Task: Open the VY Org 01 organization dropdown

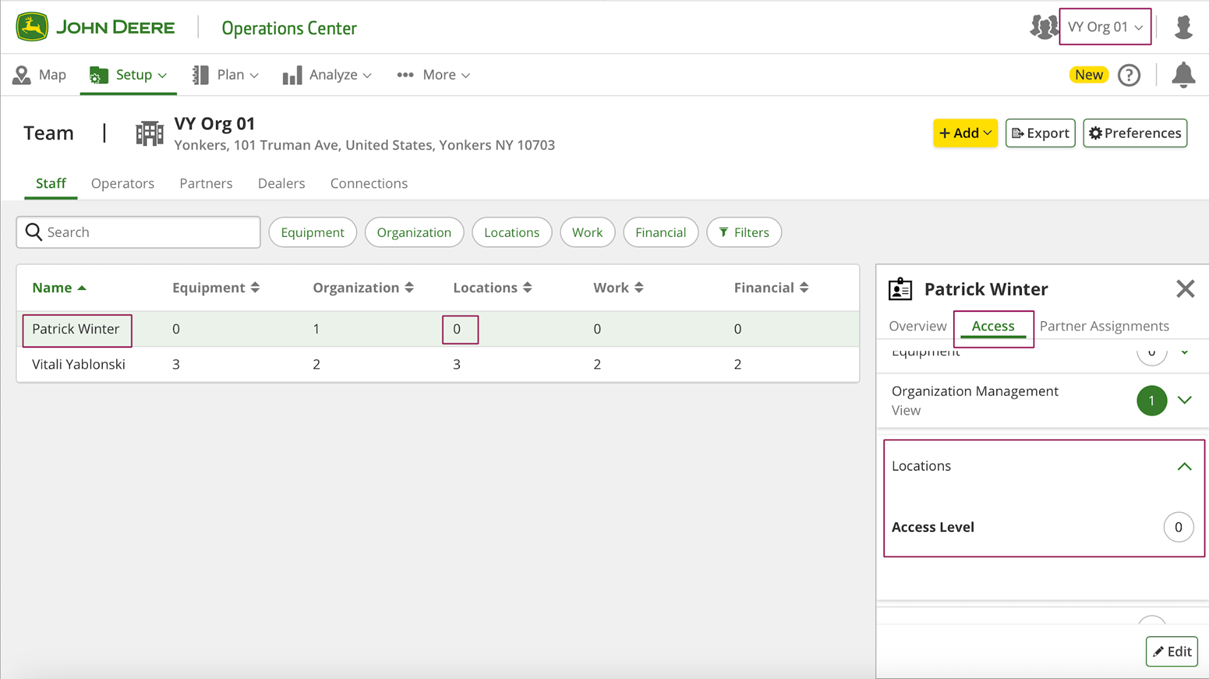Action: point(1105,27)
